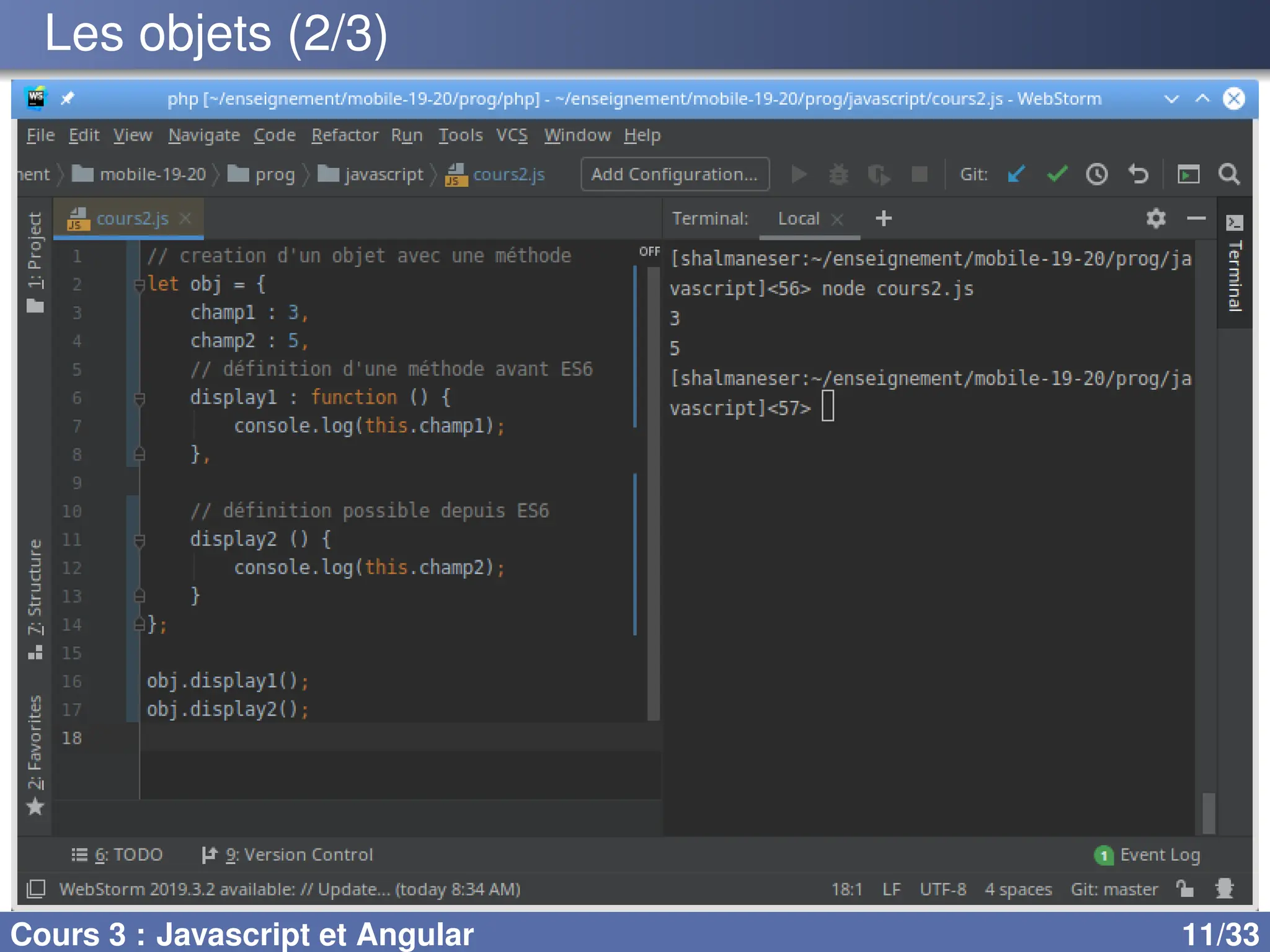The image size is (1270, 952).
Task: Click the Git update project arrow icon
Action: (1016, 175)
